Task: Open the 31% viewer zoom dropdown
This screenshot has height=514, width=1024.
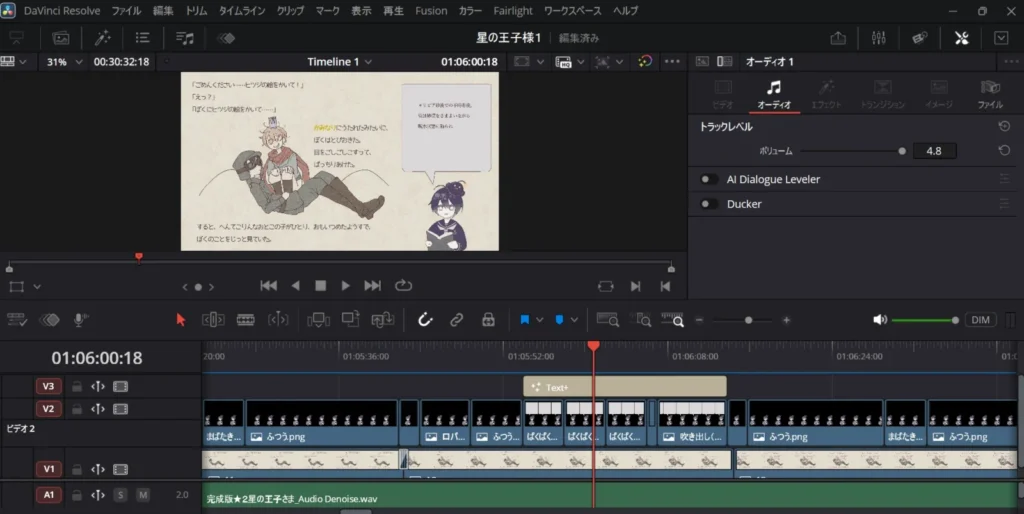Action: (65, 61)
